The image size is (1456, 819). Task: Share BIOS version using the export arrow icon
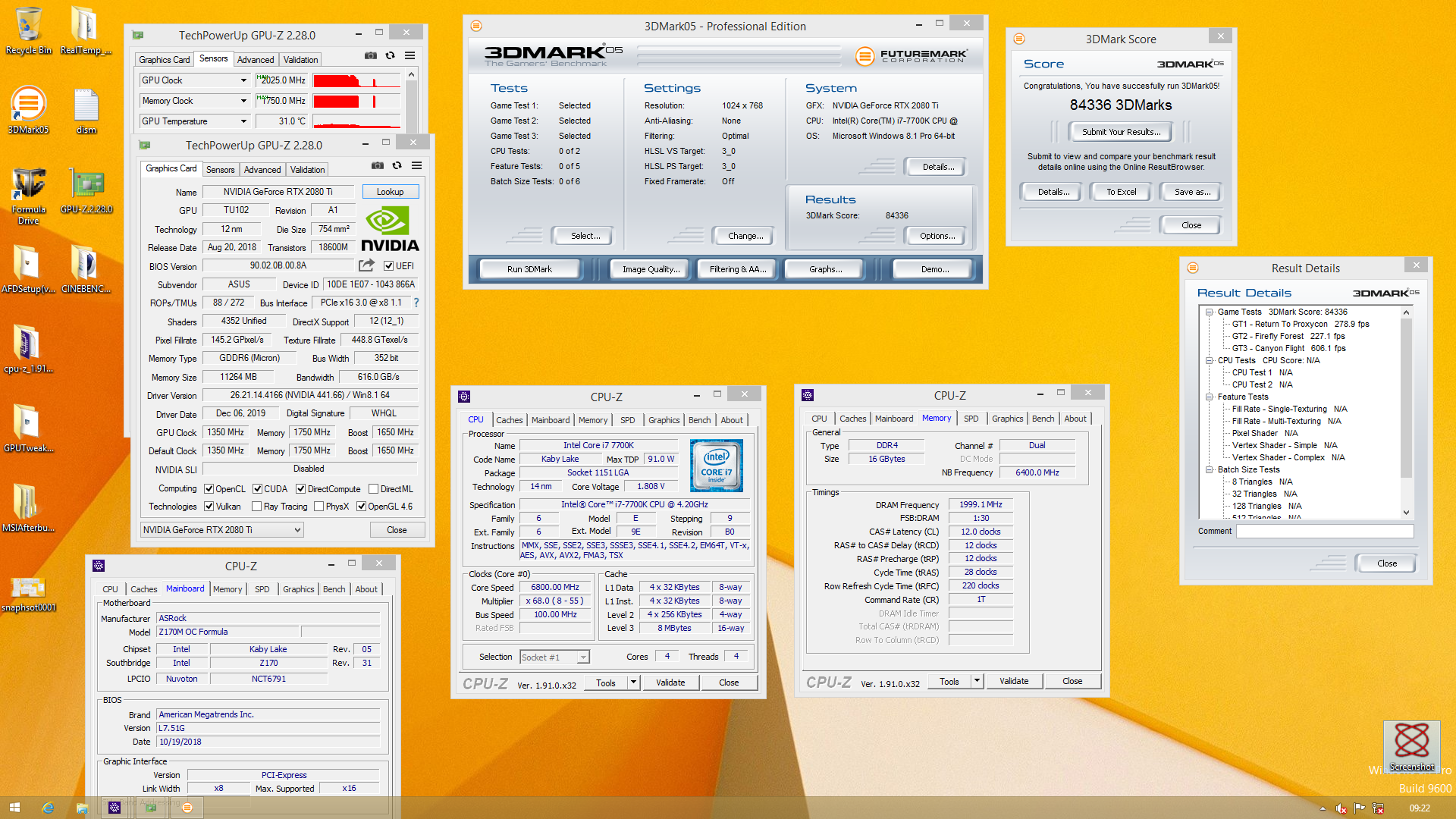pos(366,265)
